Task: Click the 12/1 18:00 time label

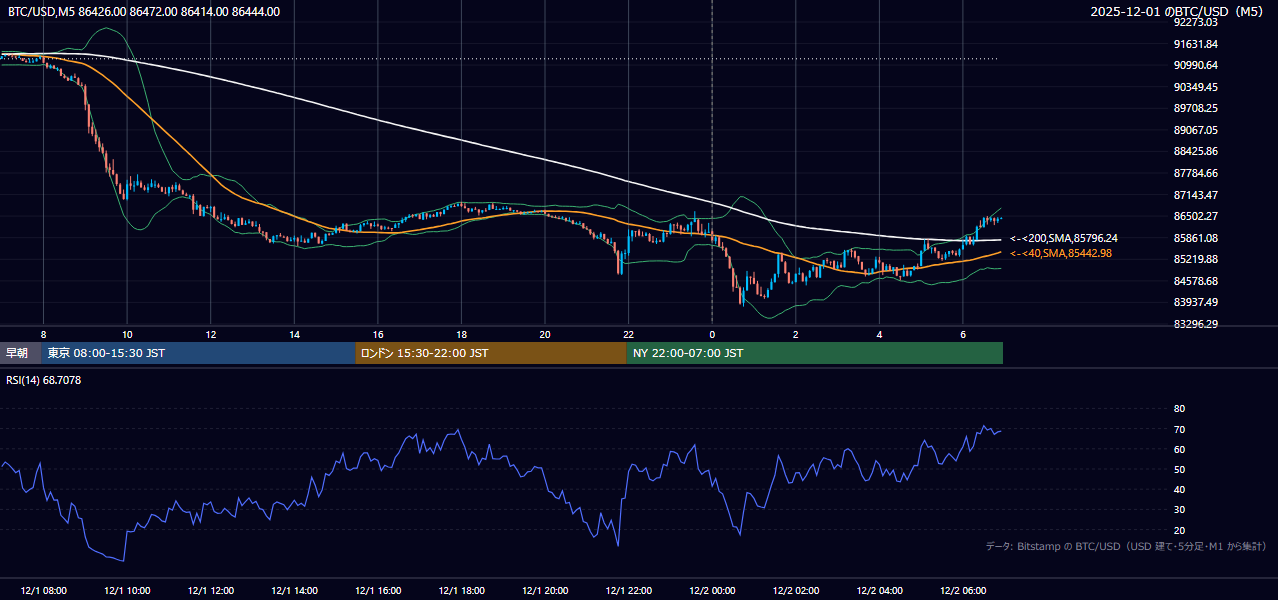Action: pos(461,591)
